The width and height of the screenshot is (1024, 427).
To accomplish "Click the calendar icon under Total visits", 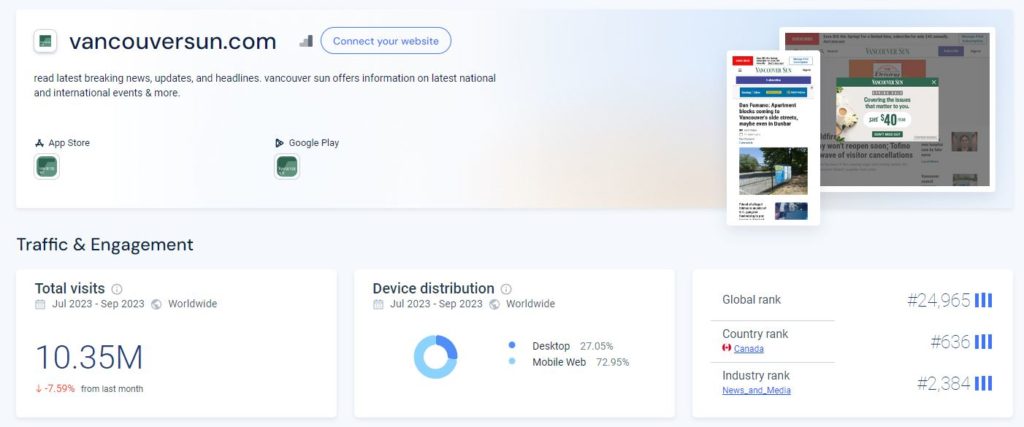I will pyautogui.click(x=40, y=304).
